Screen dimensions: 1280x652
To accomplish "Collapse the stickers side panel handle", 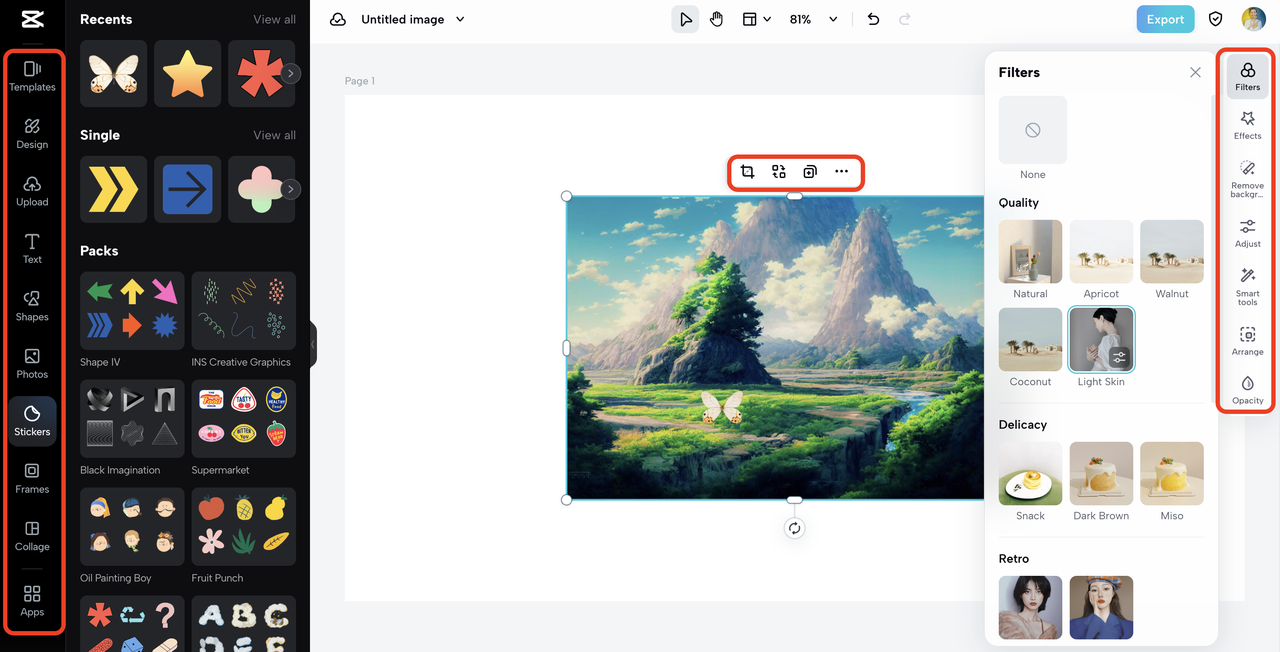I will [x=313, y=343].
